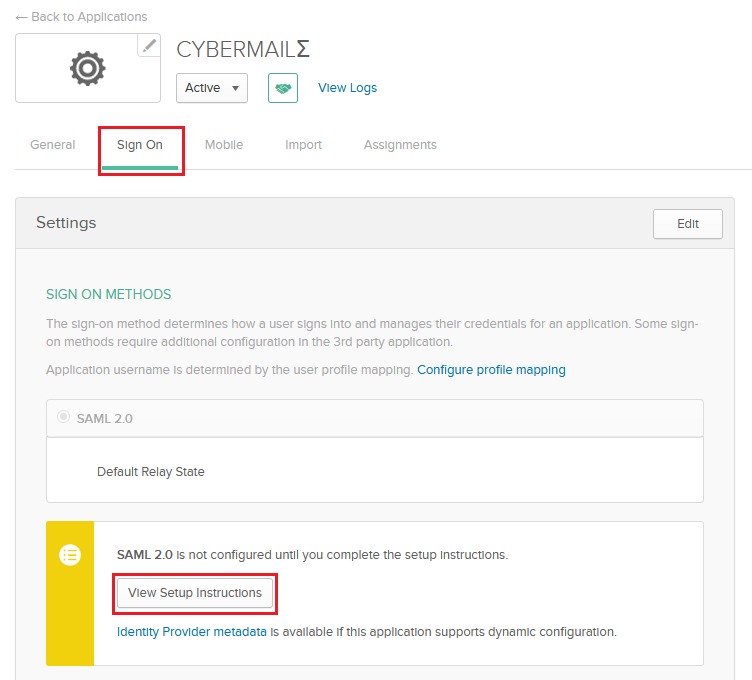Viewport: 752px width, 680px height.
Task: Open the Import tab
Action: tap(303, 145)
